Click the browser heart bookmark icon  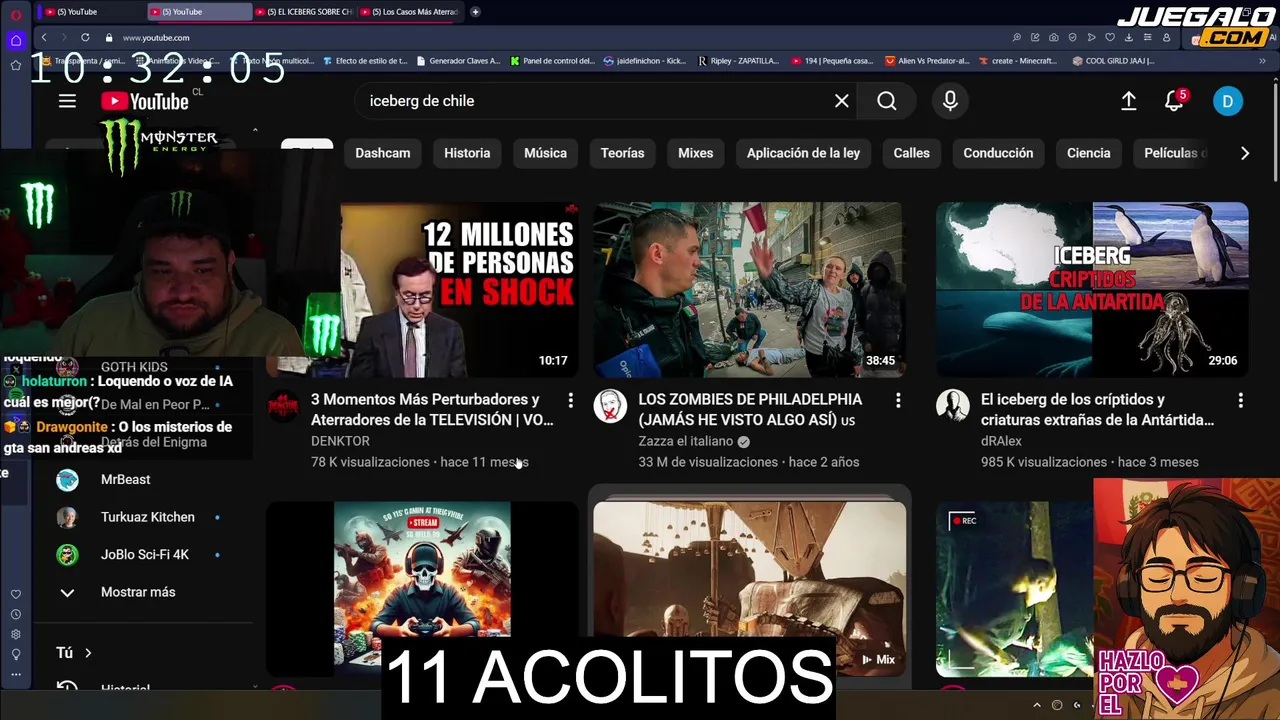[x=1110, y=37]
